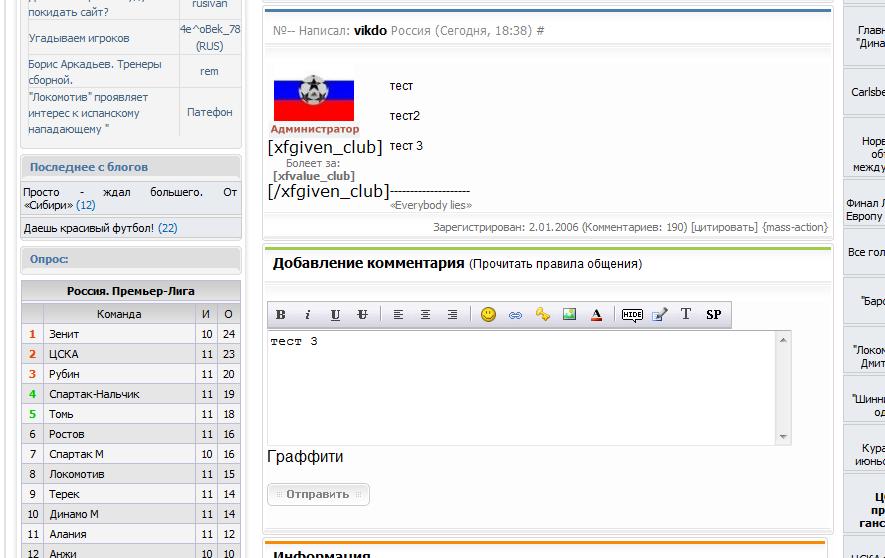This screenshot has width=885, height=558.
Task: Insert a smiley emoticon
Action: point(488,315)
